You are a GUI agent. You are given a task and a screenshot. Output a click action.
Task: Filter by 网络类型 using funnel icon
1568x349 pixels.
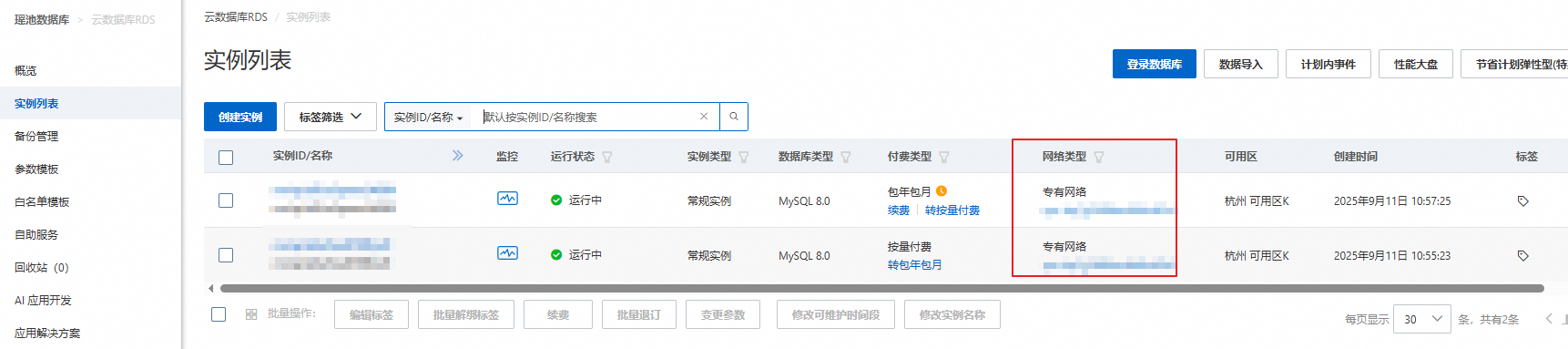tap(1099, 157)
